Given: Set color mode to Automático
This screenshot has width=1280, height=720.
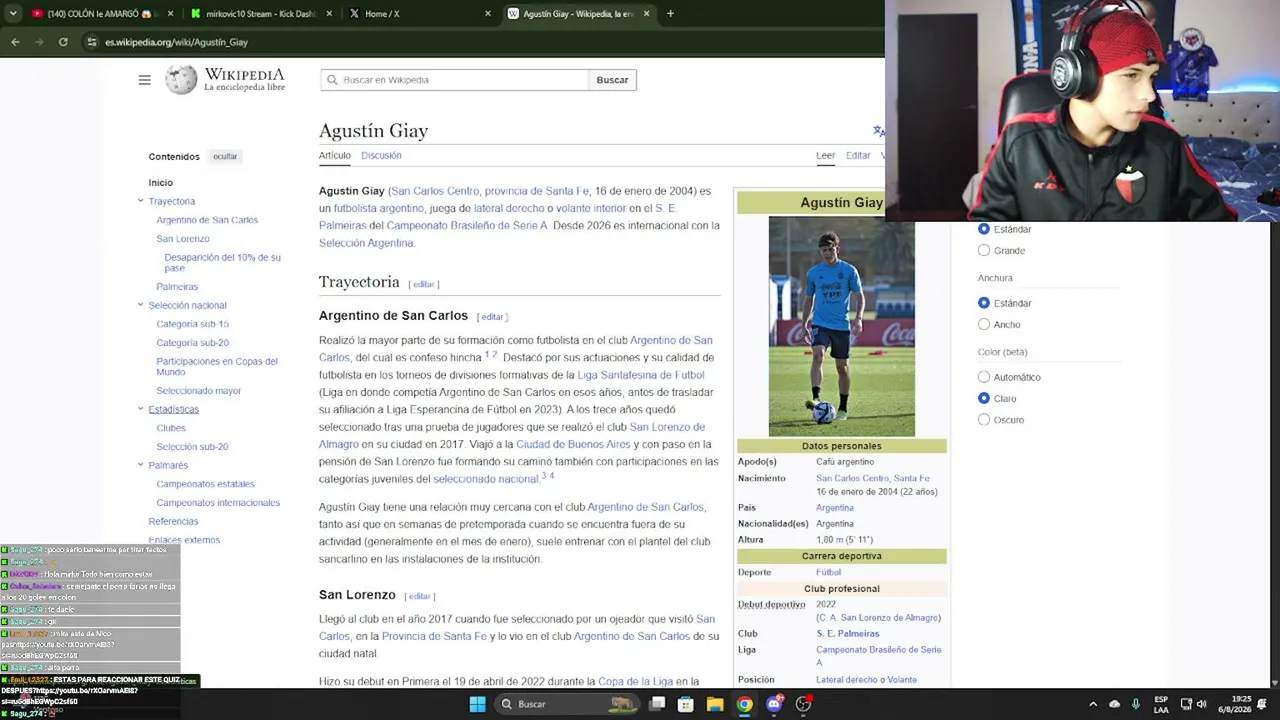Looking at the screenshot, I should 984,377.
